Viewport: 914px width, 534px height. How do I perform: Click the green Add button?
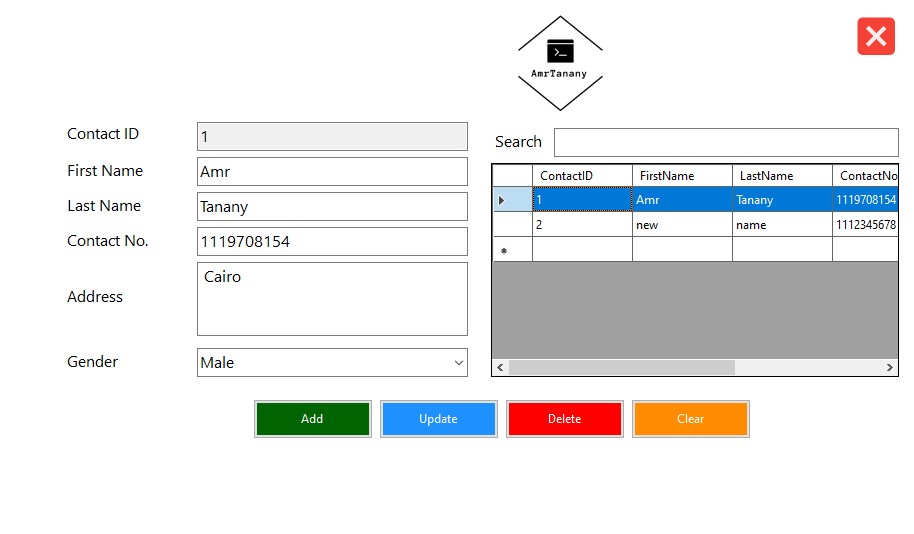click(x=312, y=419)
